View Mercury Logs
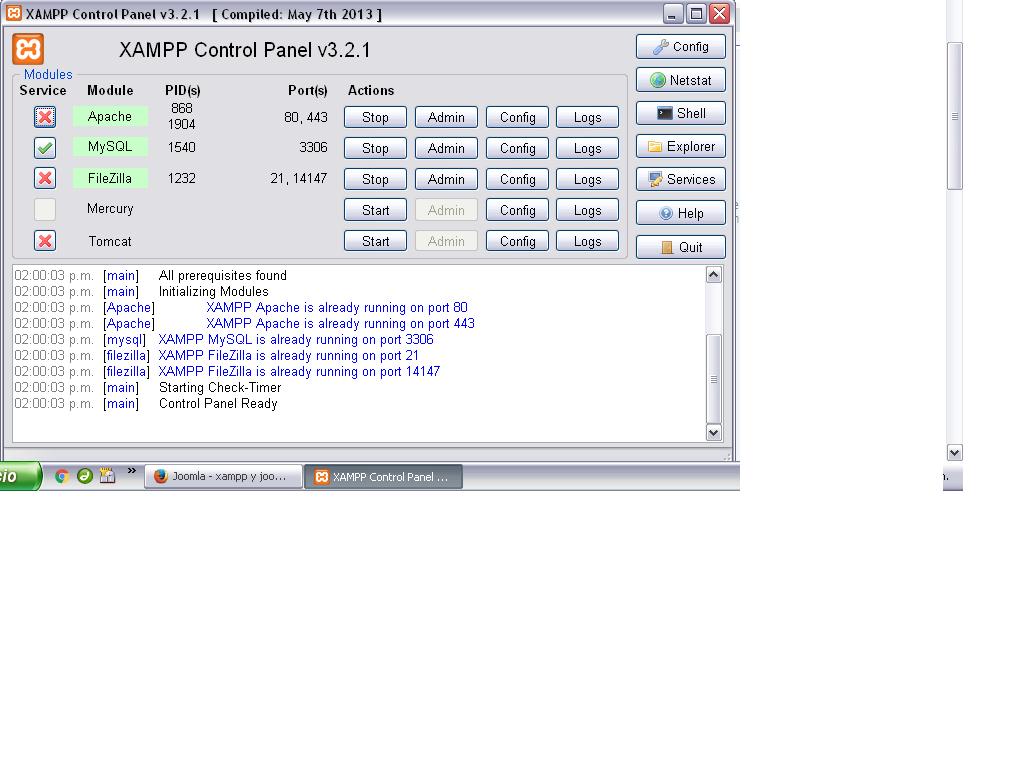The height and width of the screenshot is (768, 1024). [587, 210]
